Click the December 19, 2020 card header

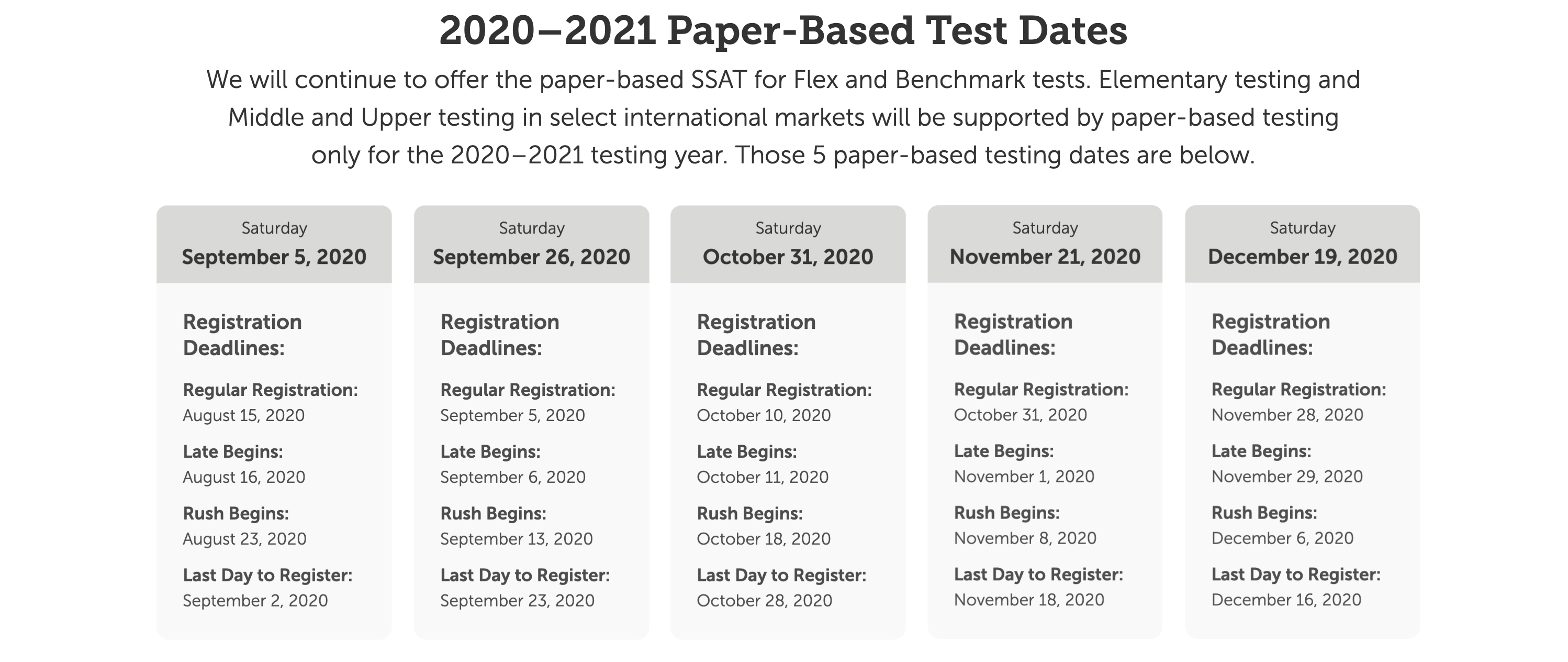pos(1302,244)
